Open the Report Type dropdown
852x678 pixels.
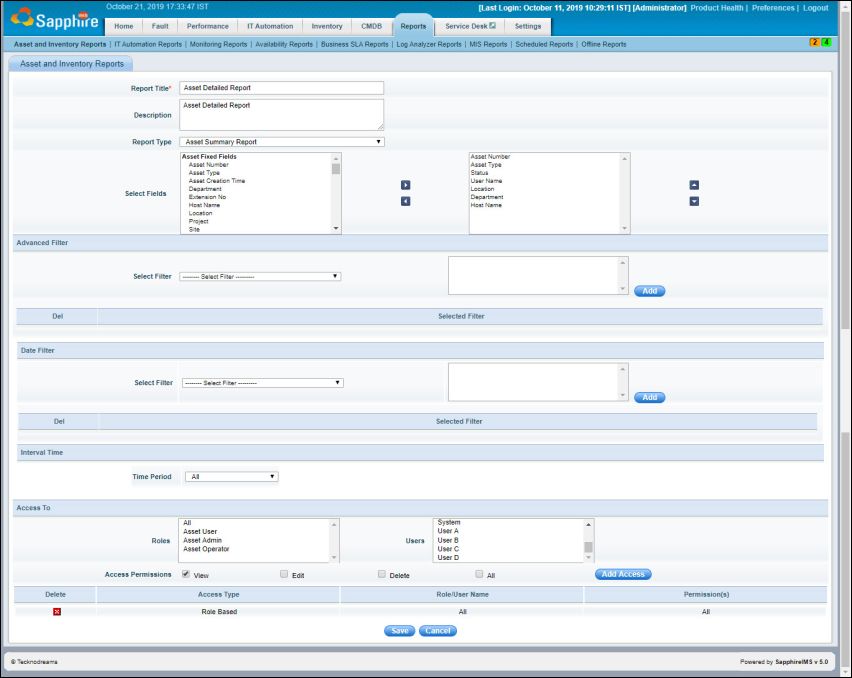(x=283, y=142)
